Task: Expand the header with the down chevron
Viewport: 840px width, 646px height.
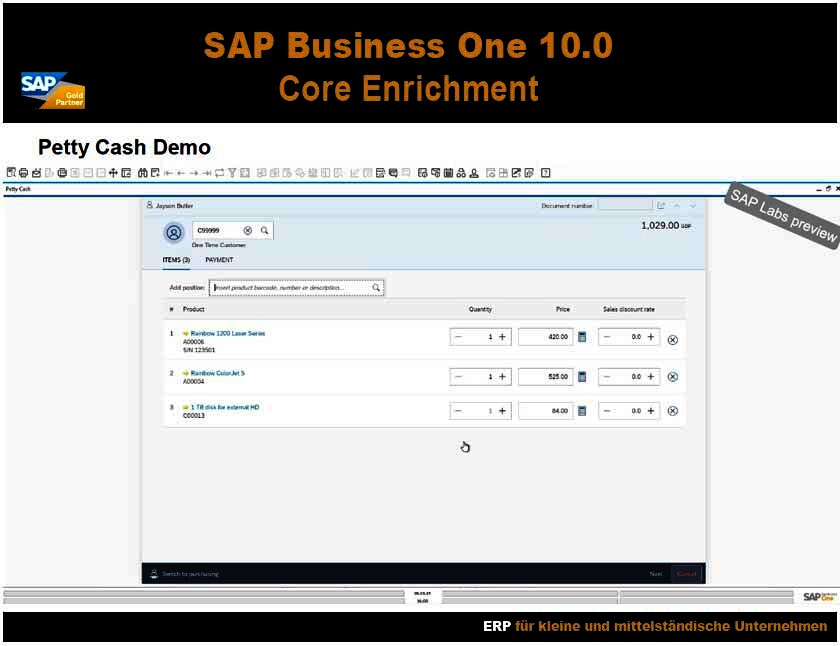Action: coord(692,205)
